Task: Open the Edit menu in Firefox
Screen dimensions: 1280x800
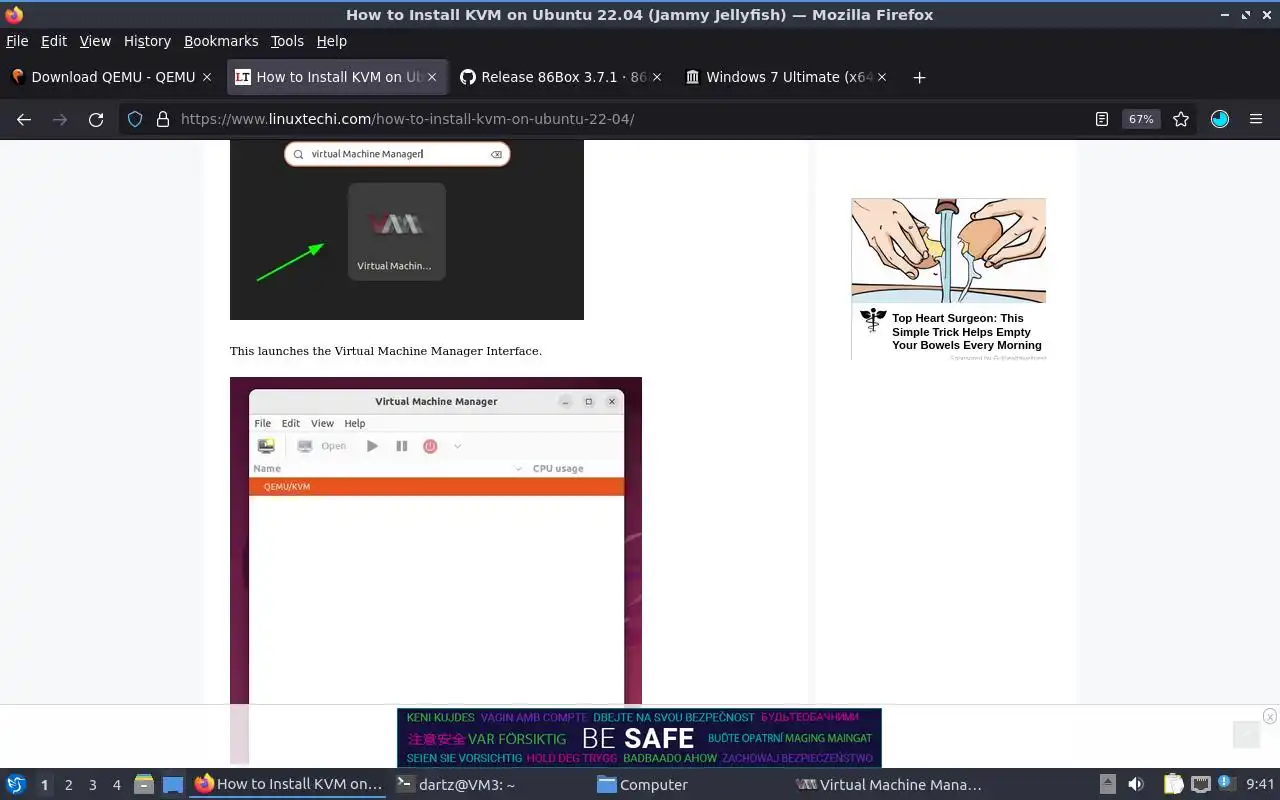Action: (x=54, y=41)
